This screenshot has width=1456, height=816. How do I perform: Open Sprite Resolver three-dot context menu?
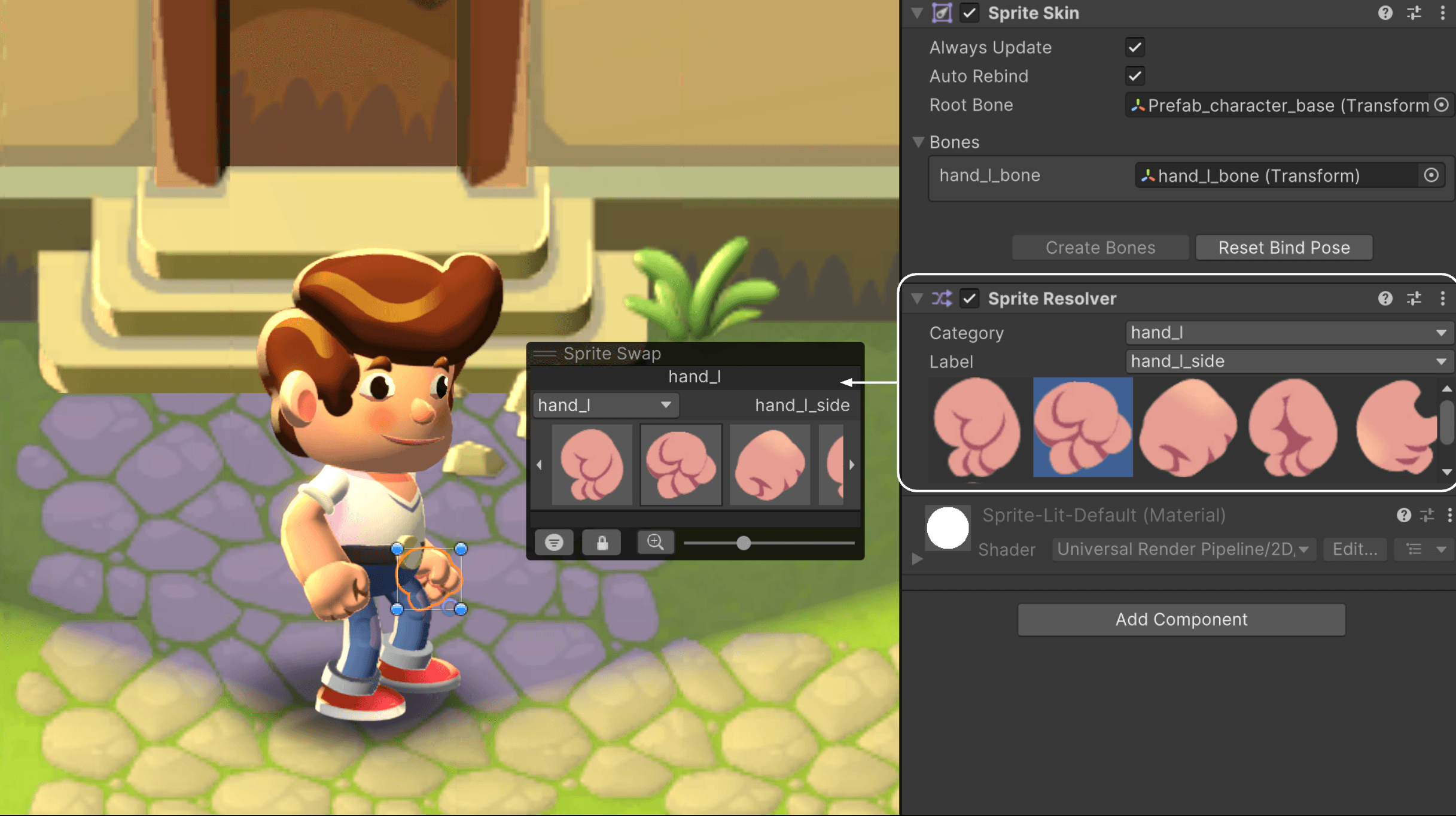pyautogui.click(x=1443, y=299)
